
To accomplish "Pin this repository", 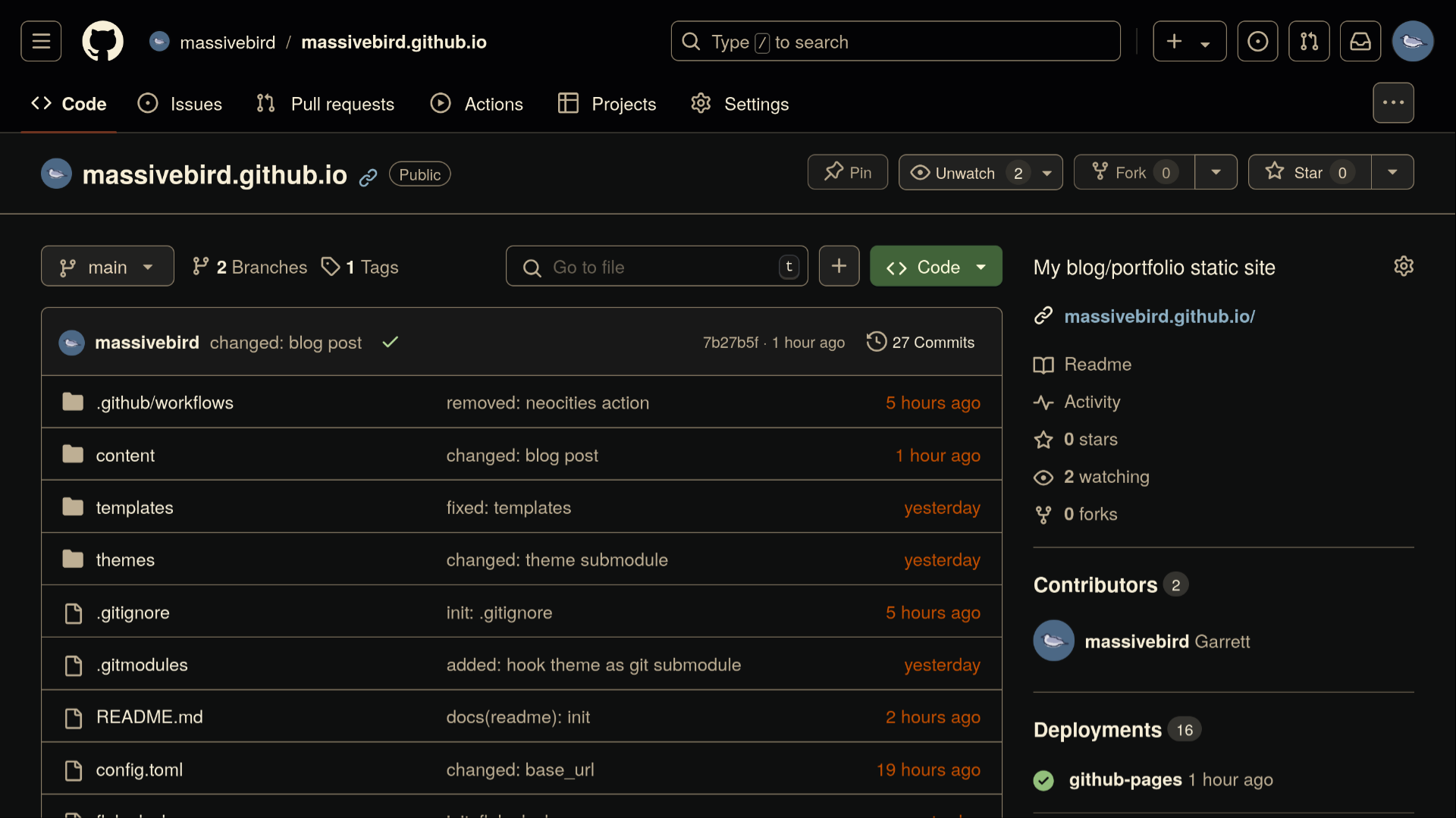I will pos(848,172).
